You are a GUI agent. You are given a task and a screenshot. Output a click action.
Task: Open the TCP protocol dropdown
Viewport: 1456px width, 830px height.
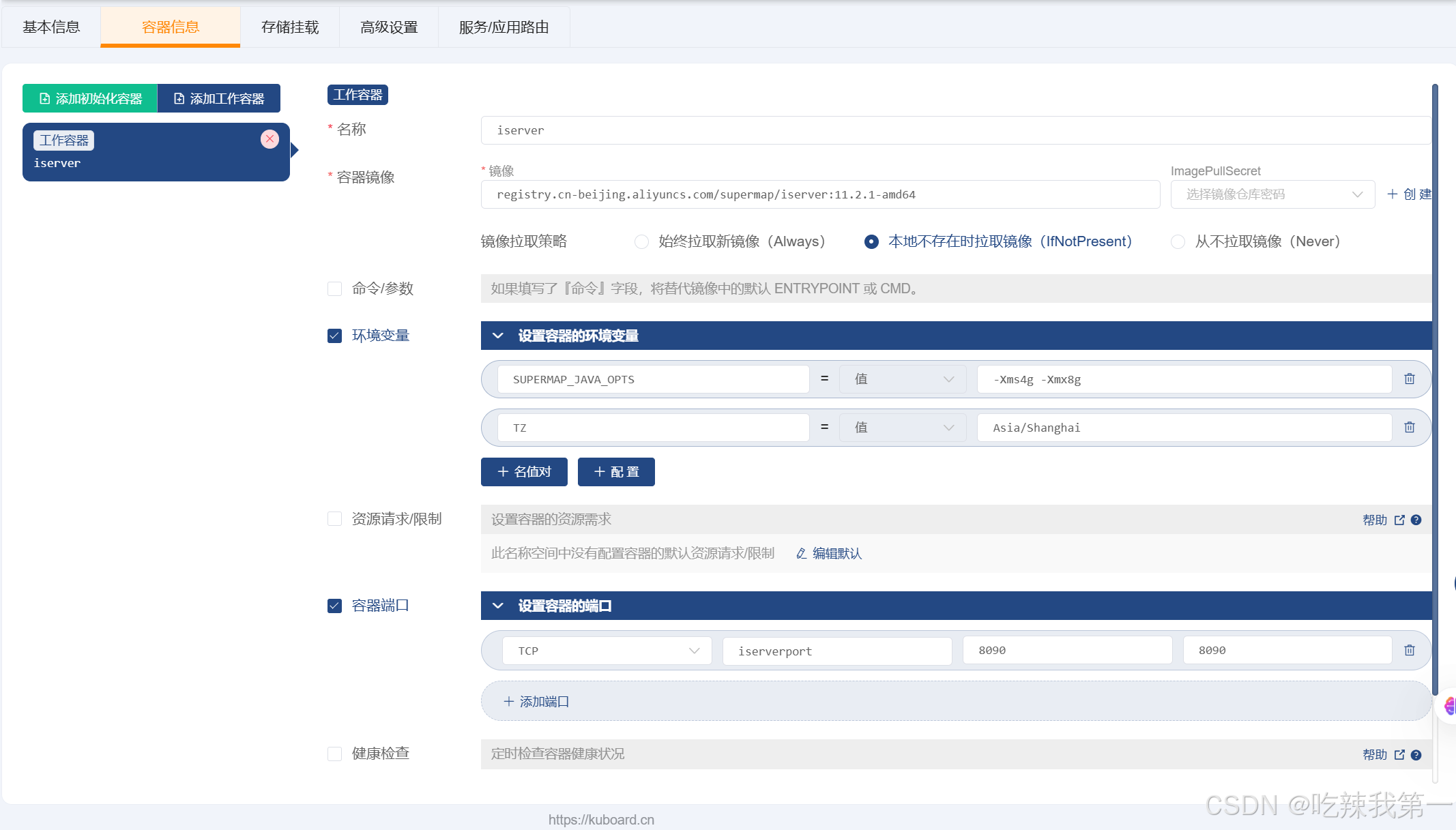pos(607,651)
